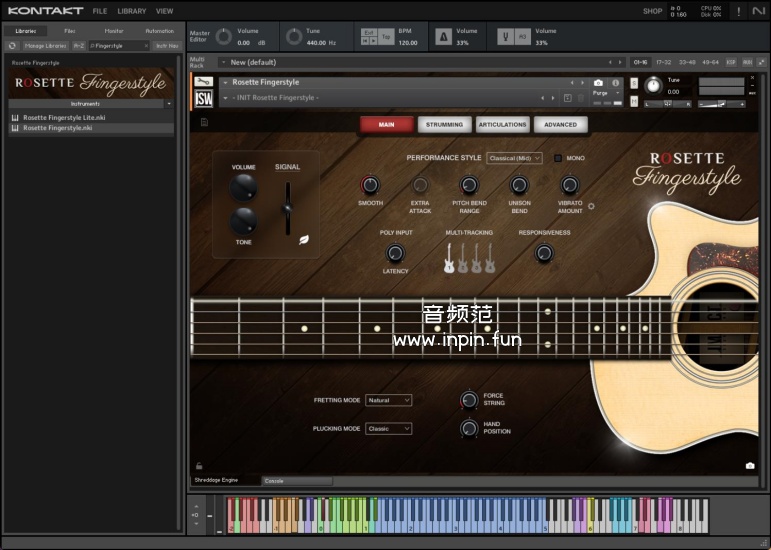The height and width of the screenshot is (550, 771).
Task: Click the eco leaf icon in signal panel
Action: [x=303, y=239]
